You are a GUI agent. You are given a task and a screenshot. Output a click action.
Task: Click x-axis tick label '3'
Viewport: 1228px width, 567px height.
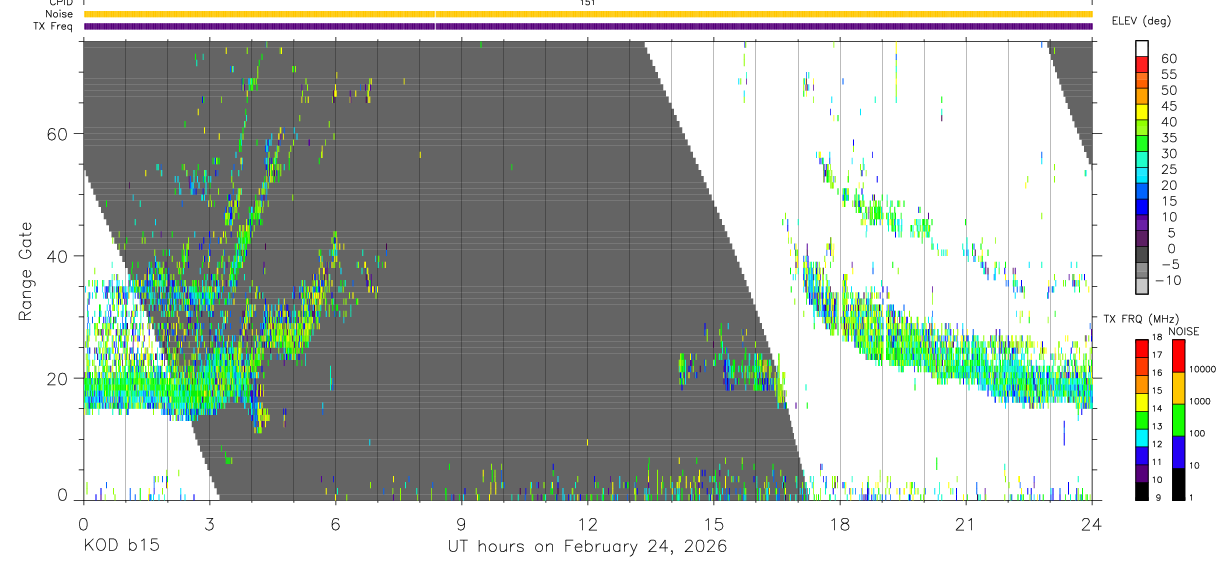pos(209,524)
